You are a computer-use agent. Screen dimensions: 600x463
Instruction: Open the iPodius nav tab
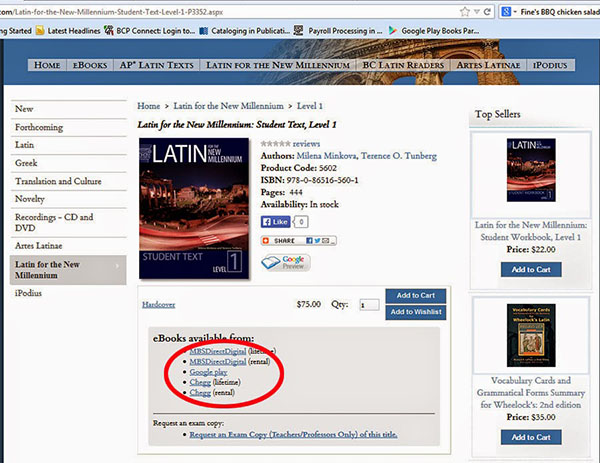point(550,65)
